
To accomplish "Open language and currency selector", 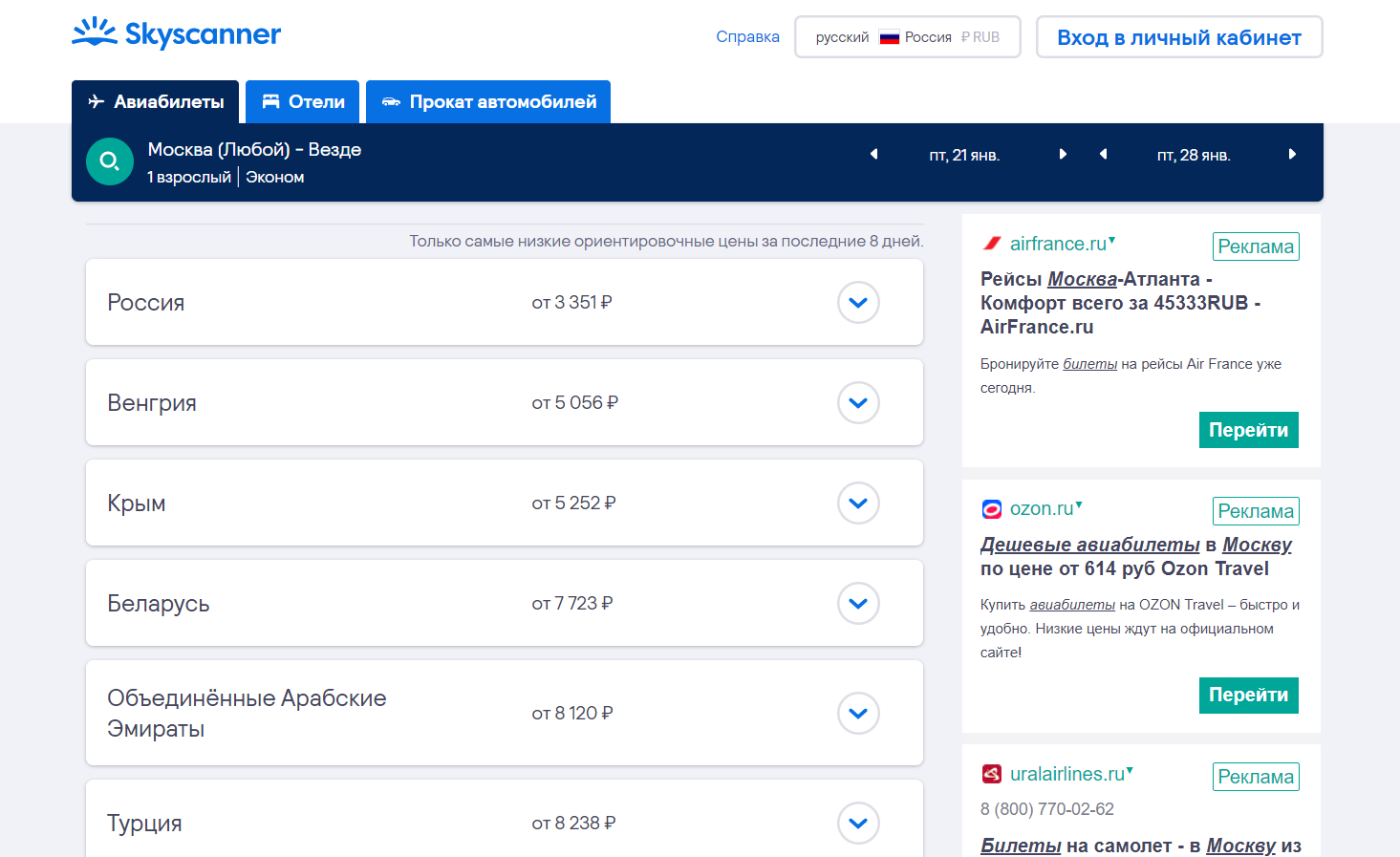I will (908, 37).
